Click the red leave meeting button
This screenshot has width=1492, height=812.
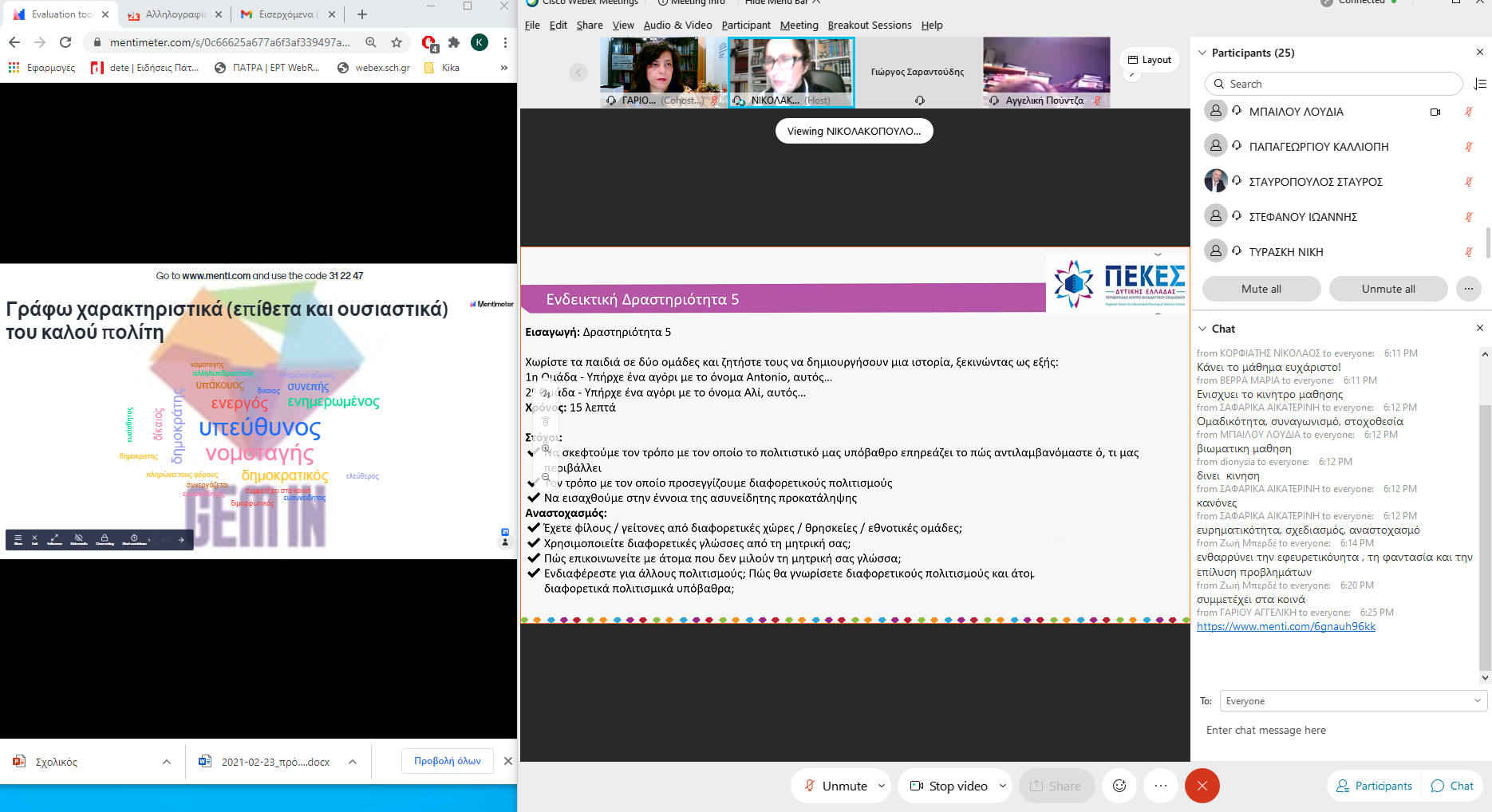tap(1202, 786)
